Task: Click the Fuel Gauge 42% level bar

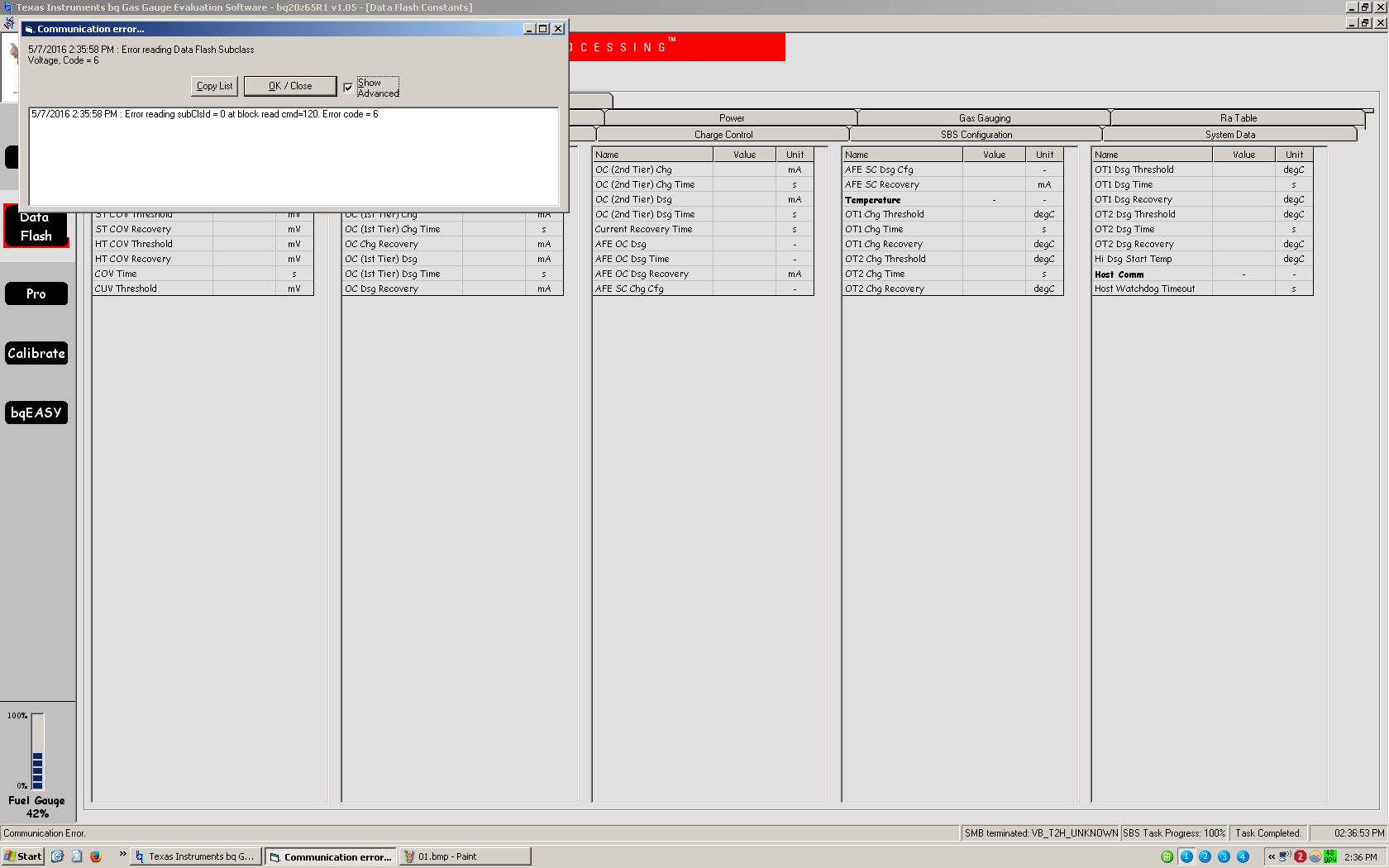Action: 37,751
